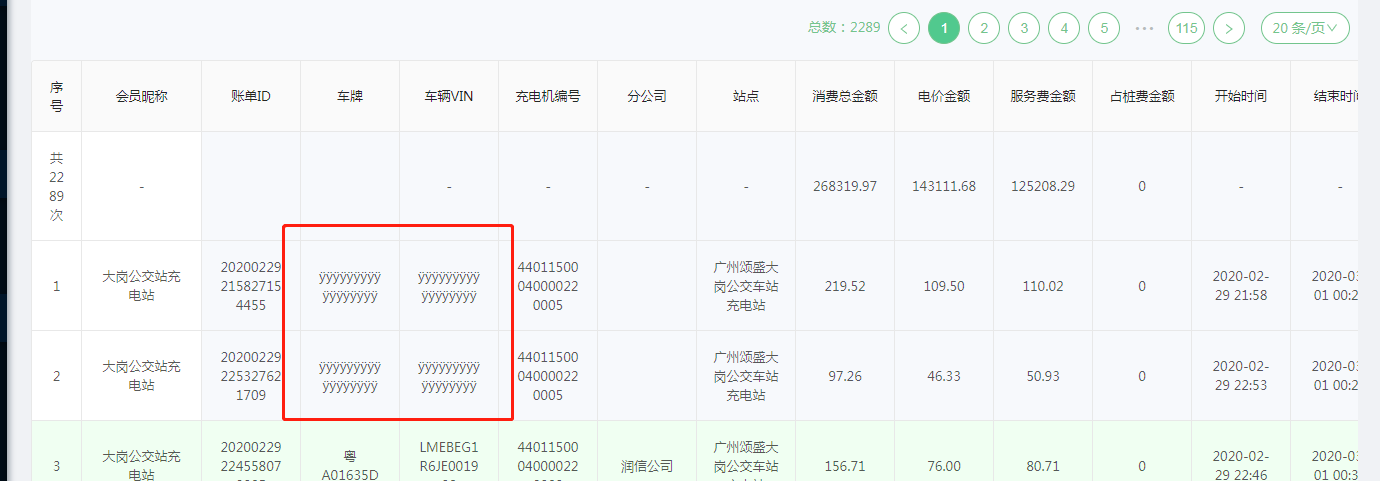
Task: Click the 消费总金额 column header
Action: pyautogui.click(x=845, y=96)
